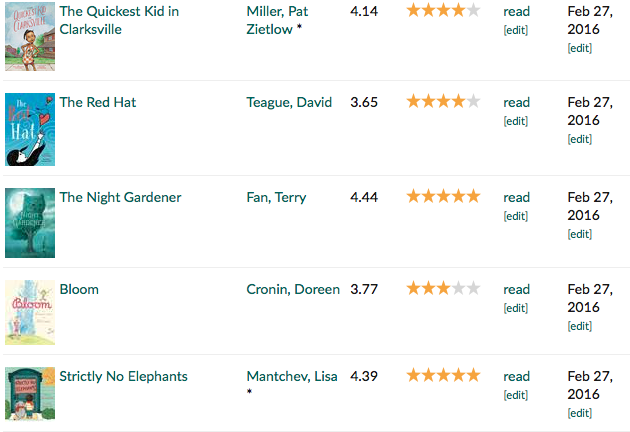This screenshot has width=630, height=432.
Task: Open the read shelf link for The Night Gardener
Action: pos(516,197)
